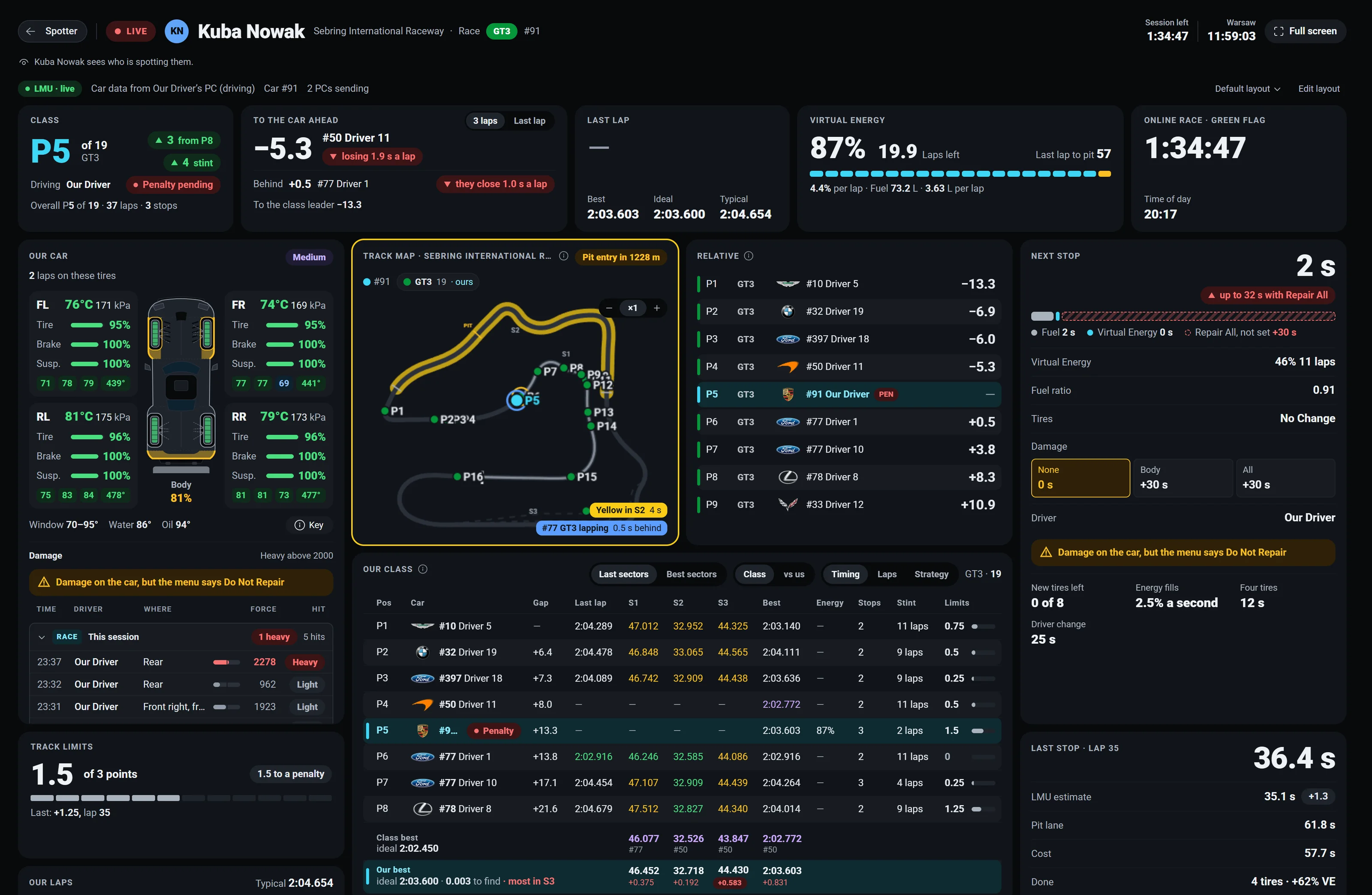Click the #77 GT3 lapping alert
The width and height of the screenshot is (1372, 895).
tap(601, 528)
